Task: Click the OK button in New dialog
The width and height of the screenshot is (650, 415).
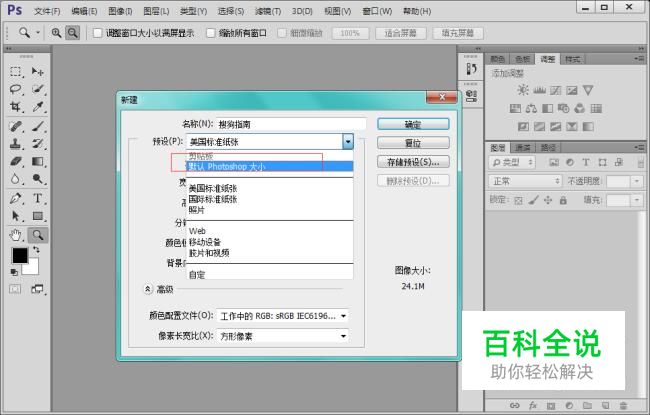Action: [x=413, y=124]
